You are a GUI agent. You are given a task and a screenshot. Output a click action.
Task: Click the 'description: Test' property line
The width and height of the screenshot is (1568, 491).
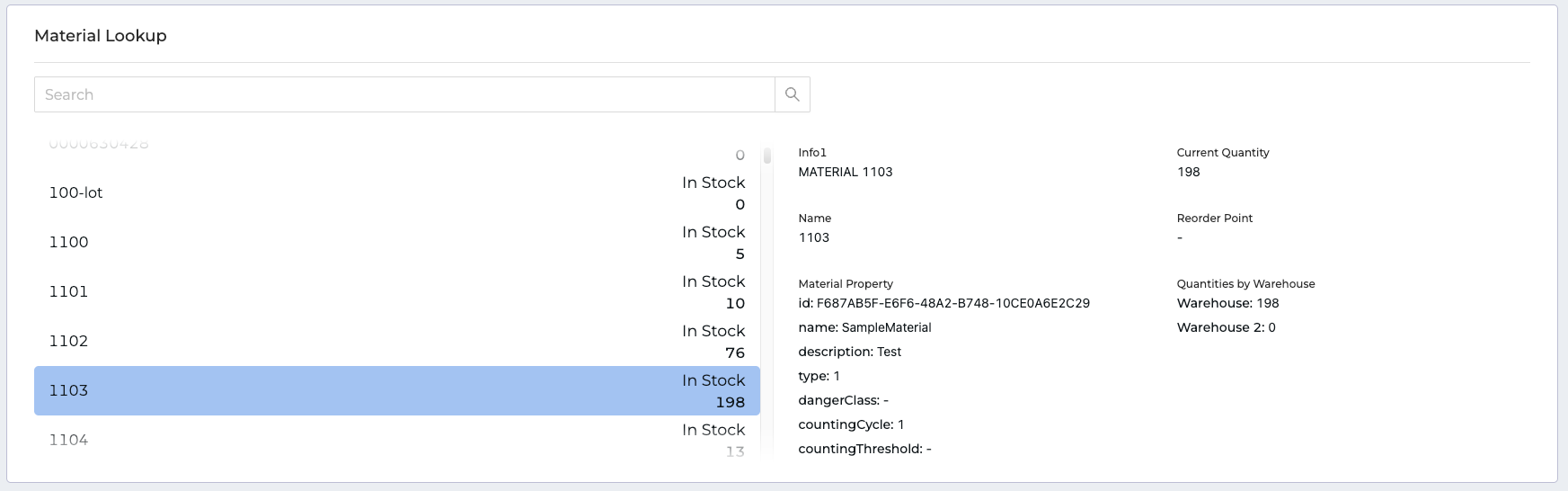(x=849, y=352)
